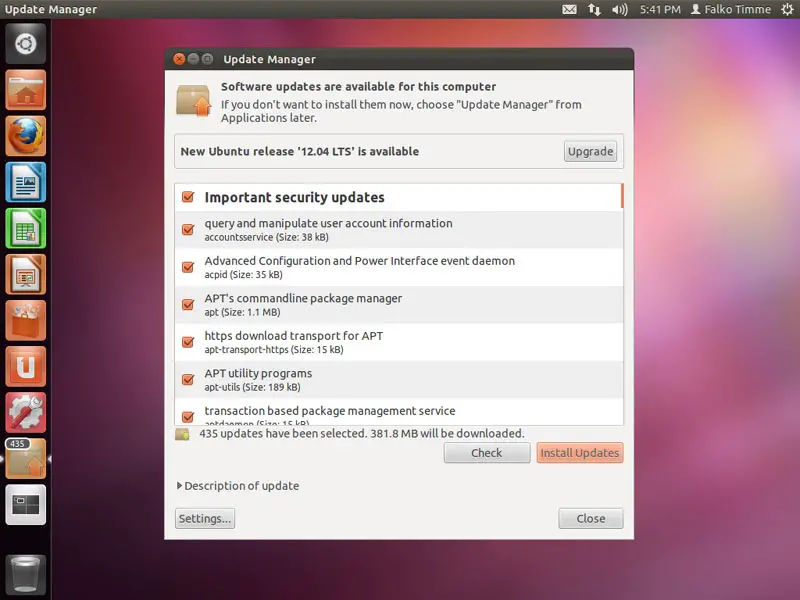Select the 'transaction based package management service' row
The height and width of the screenshot is (600, 800).
[398, 412]
